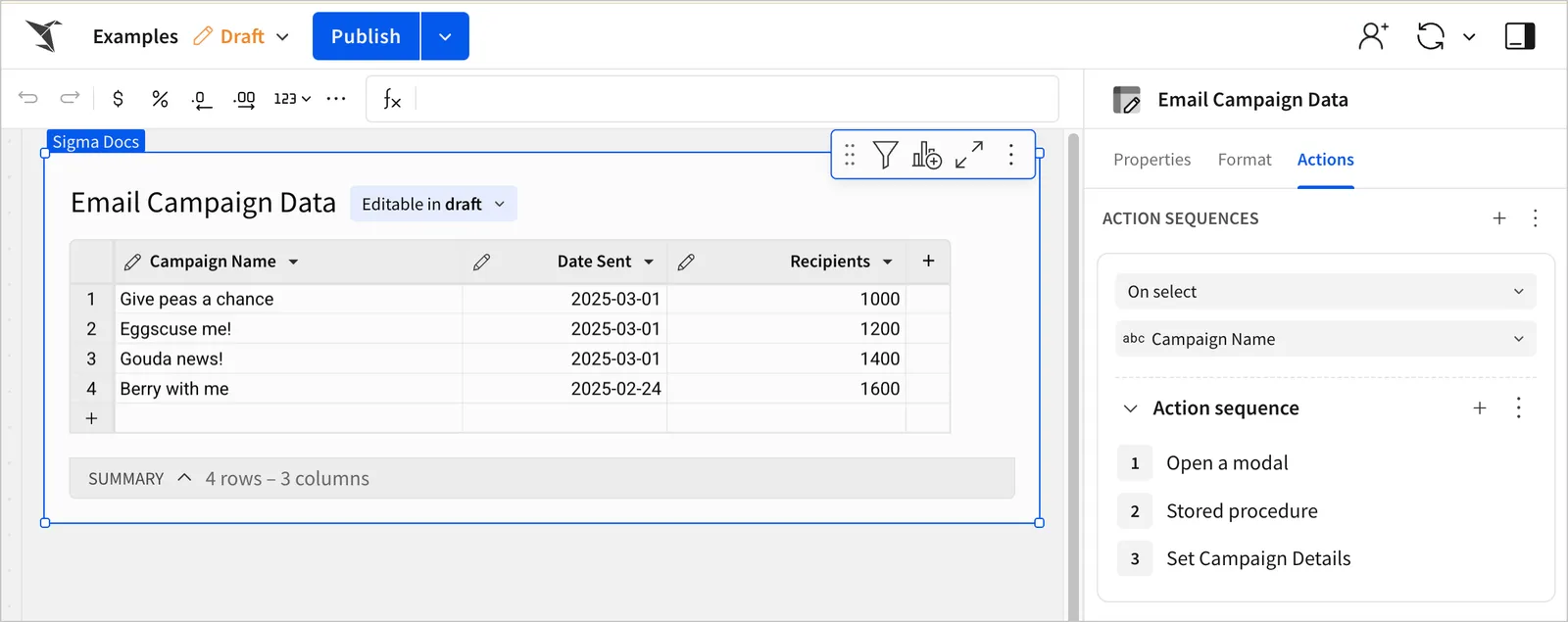This screenshot has width=1568, height=622.
Task: Open more toolbar options ellipsis
Action: pyautogui.click(x=336, y=98)
